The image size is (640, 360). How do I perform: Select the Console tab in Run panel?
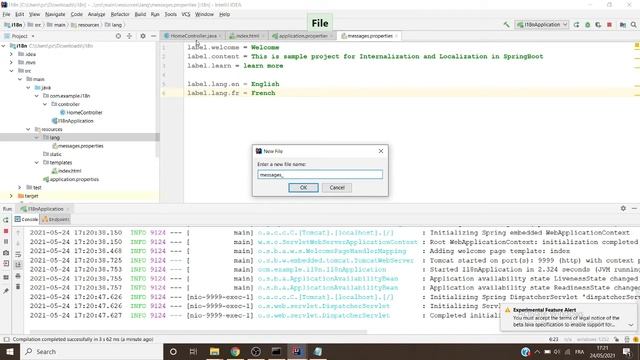click(x=26, y=220)
